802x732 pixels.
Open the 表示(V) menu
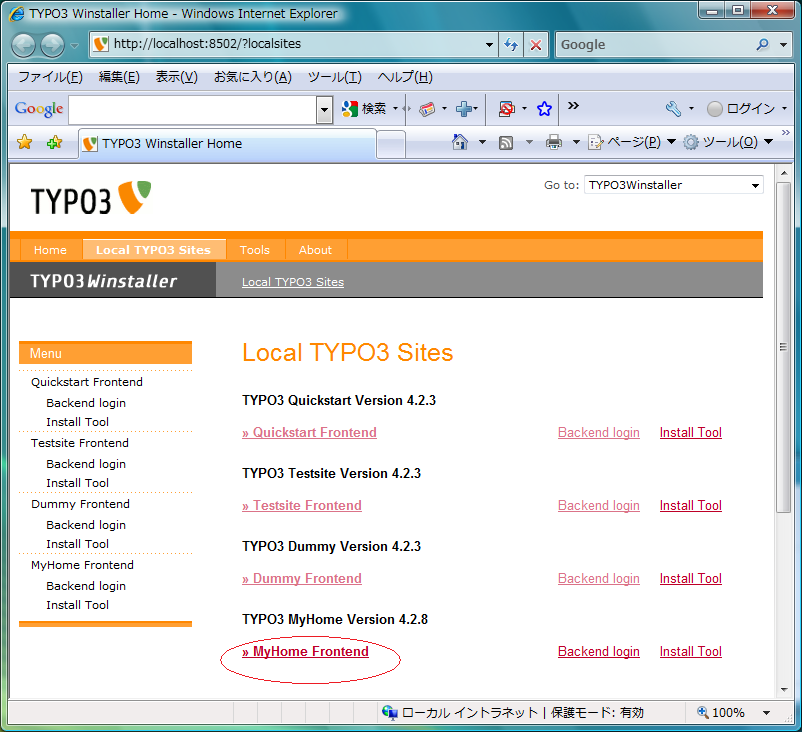pos(176,77)
